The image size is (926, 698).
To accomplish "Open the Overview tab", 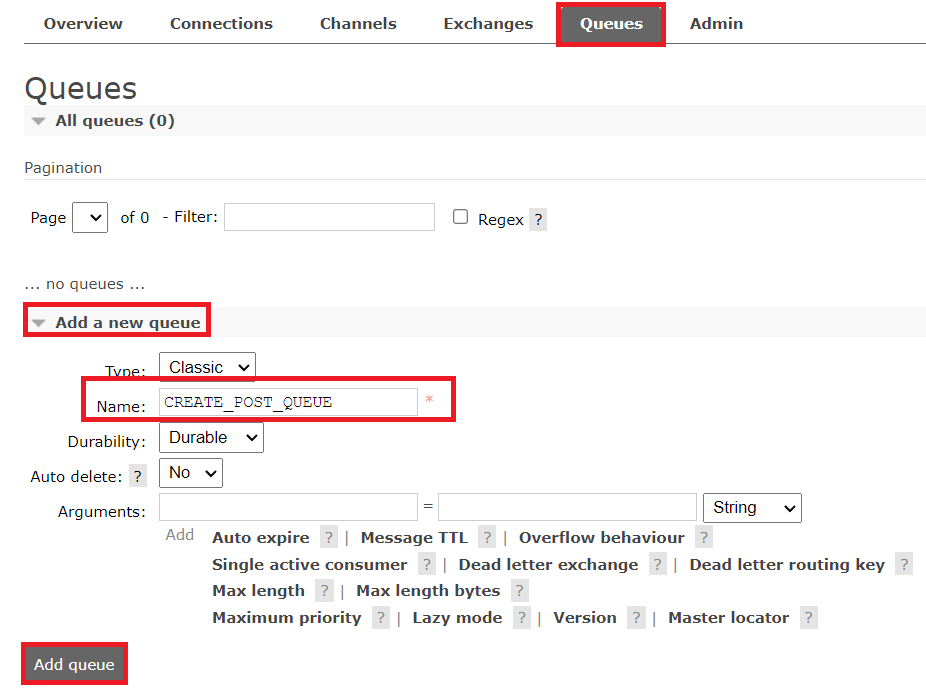I will tap(83, 24).
